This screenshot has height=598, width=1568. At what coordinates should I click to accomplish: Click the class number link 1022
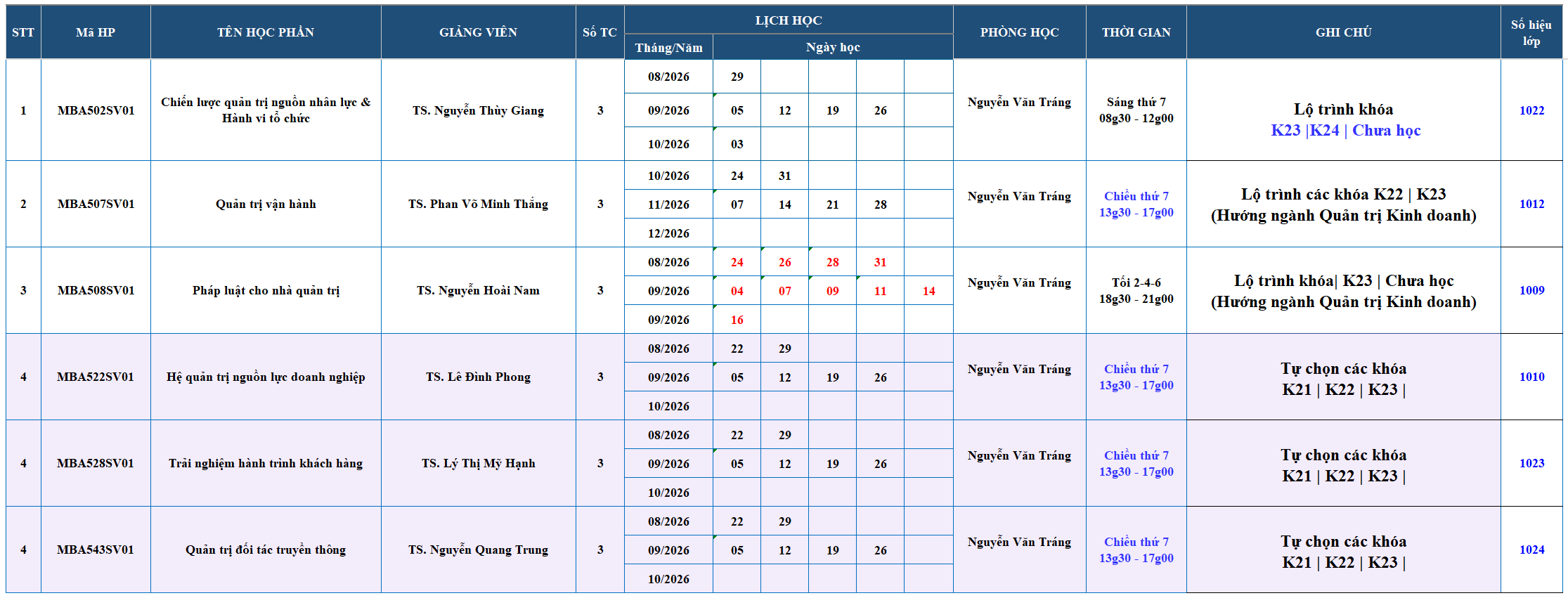[1531, 110]
